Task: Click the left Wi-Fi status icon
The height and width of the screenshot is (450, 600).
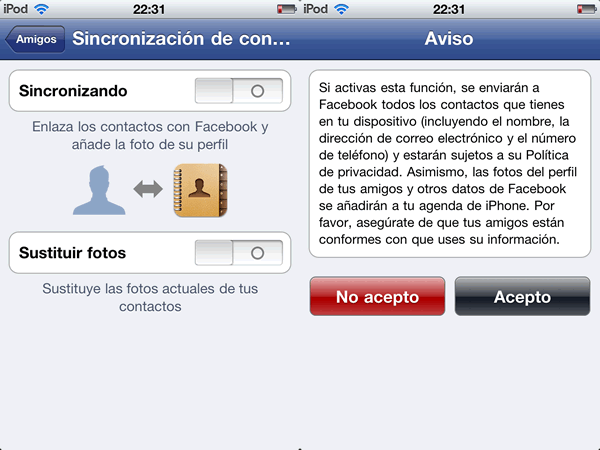Action: [41, 9]
